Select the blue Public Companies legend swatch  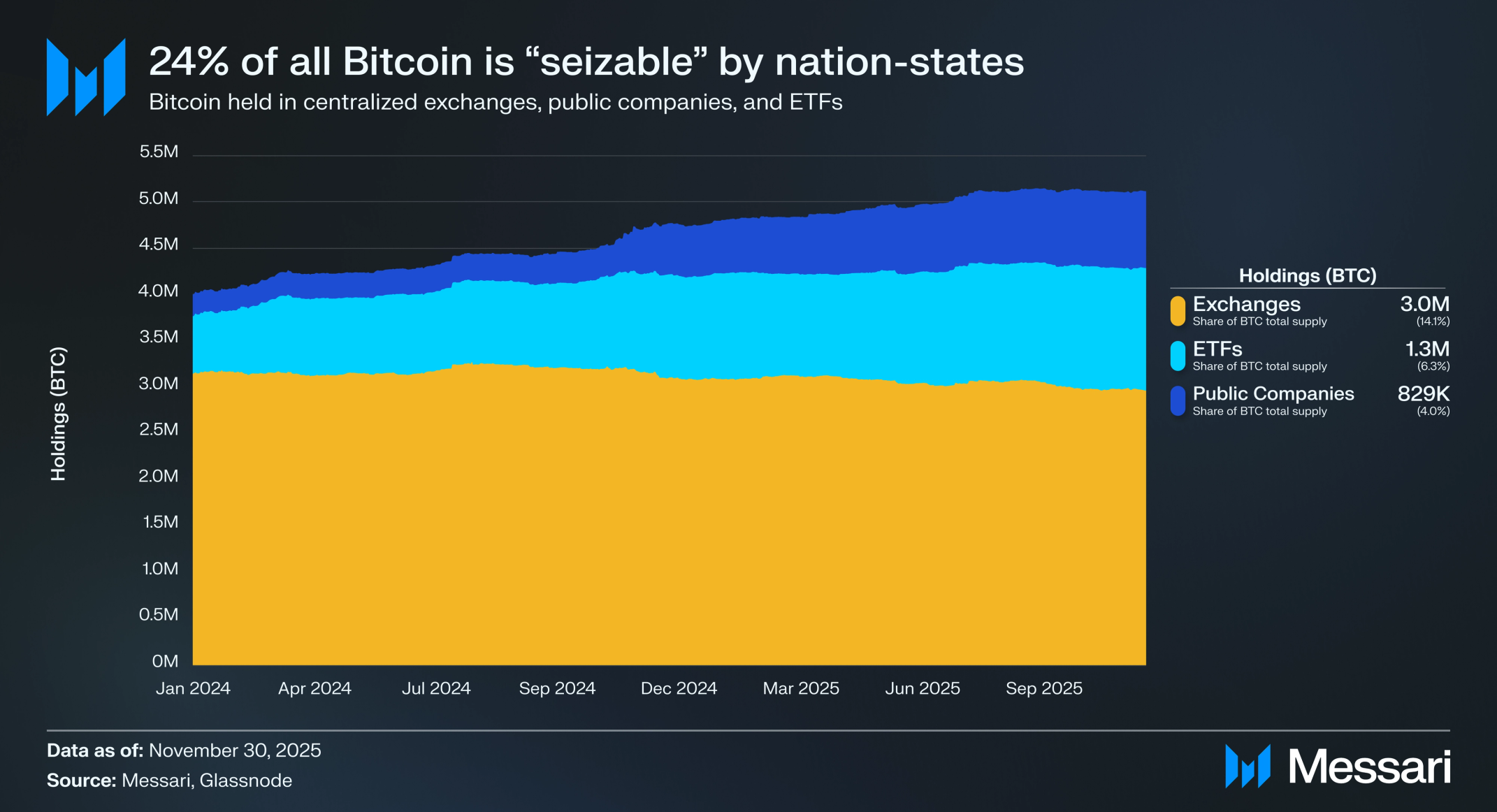[1178, 401]
